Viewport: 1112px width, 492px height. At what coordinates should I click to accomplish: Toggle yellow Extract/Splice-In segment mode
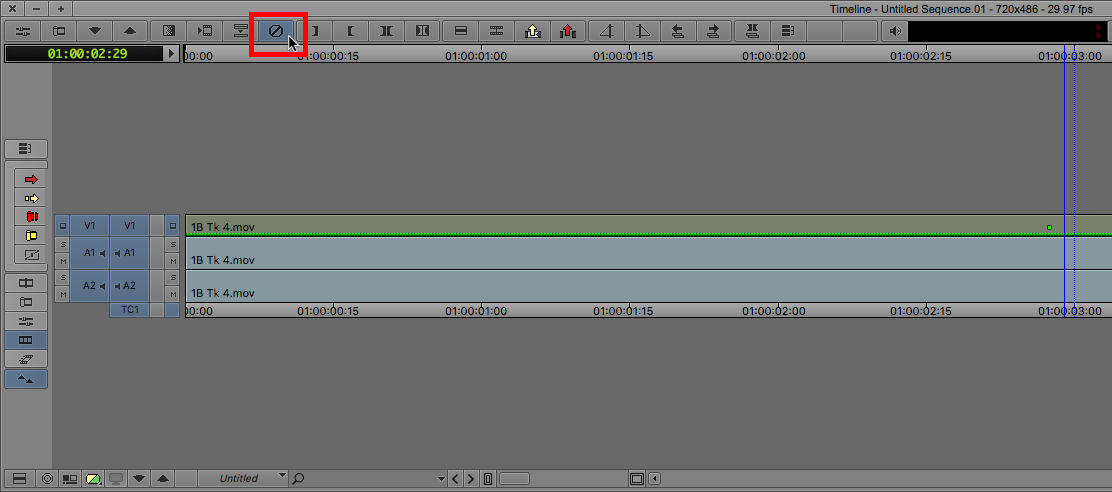30,198
